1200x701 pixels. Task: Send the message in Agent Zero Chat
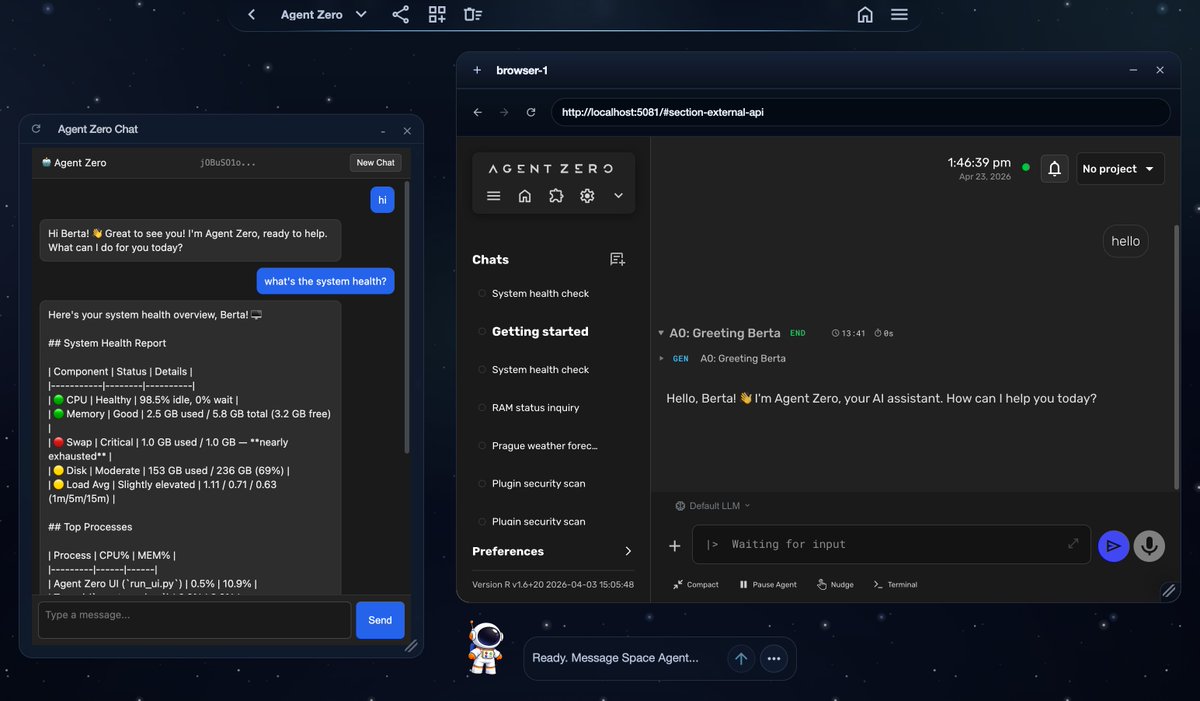(x=380, y=620)
